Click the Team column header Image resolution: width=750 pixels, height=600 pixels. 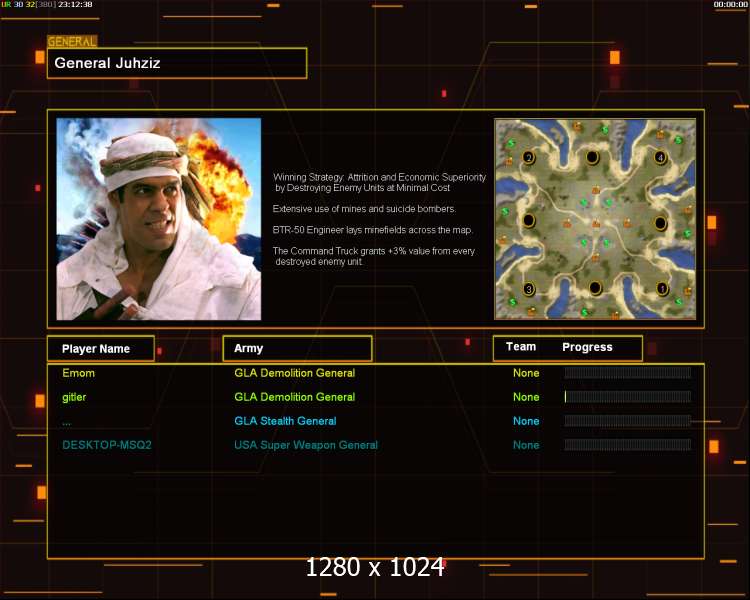coord(521,347)
